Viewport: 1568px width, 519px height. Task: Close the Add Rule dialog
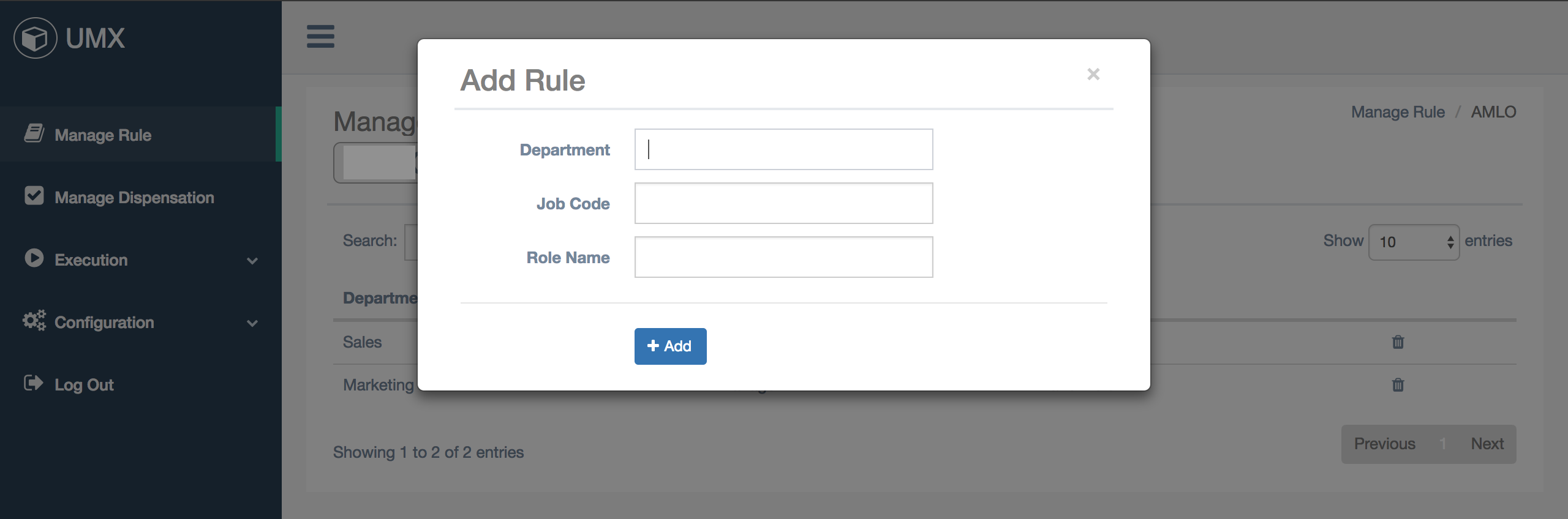(x=1093, y=74)
